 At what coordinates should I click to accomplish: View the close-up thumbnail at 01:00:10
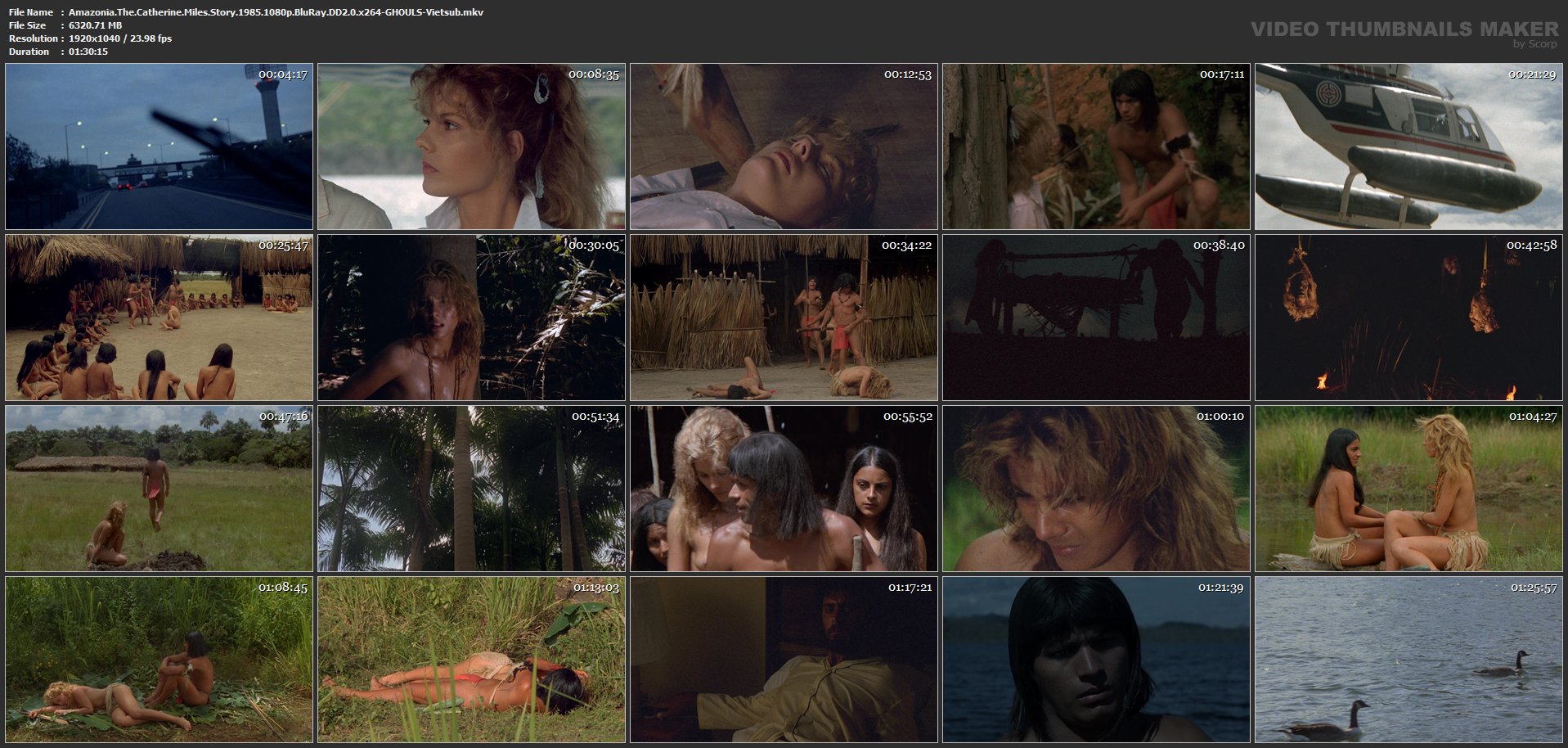[1097, 489]
